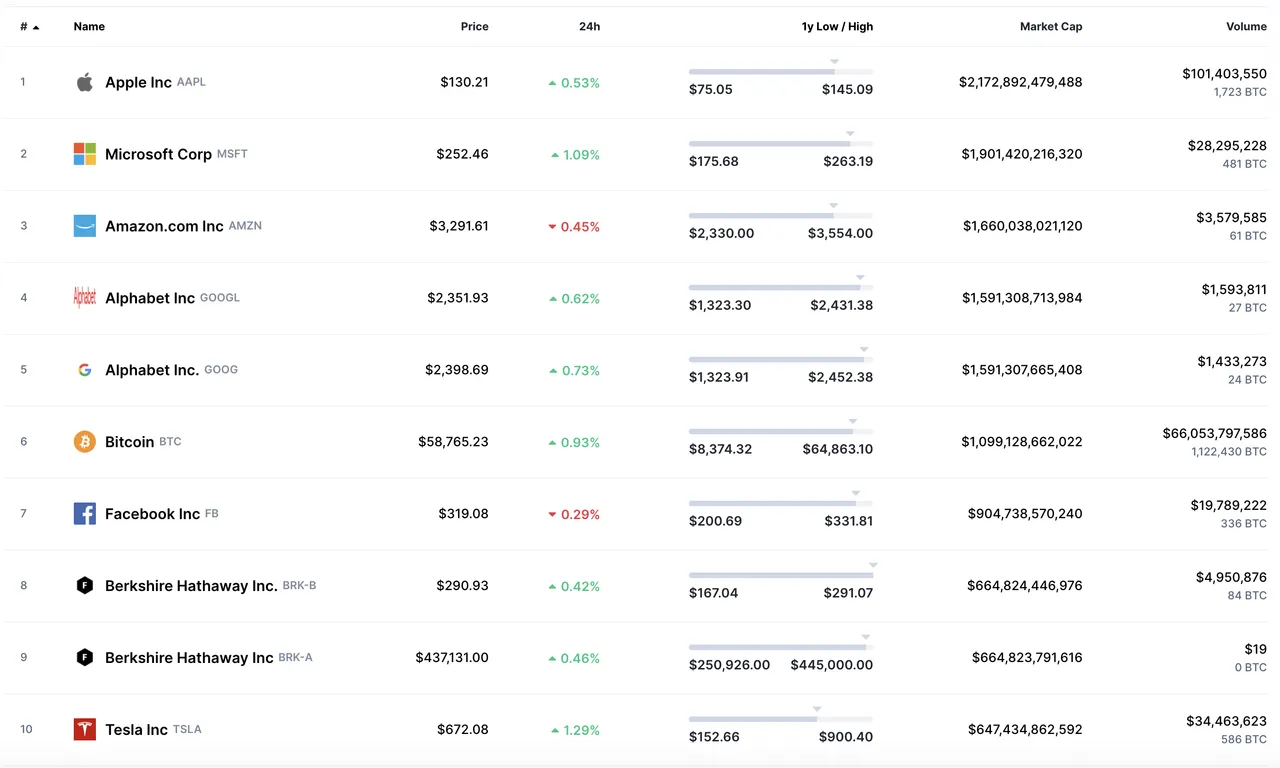
Task: Click the BRK-B row logo icon
Action: click(85, 586)
